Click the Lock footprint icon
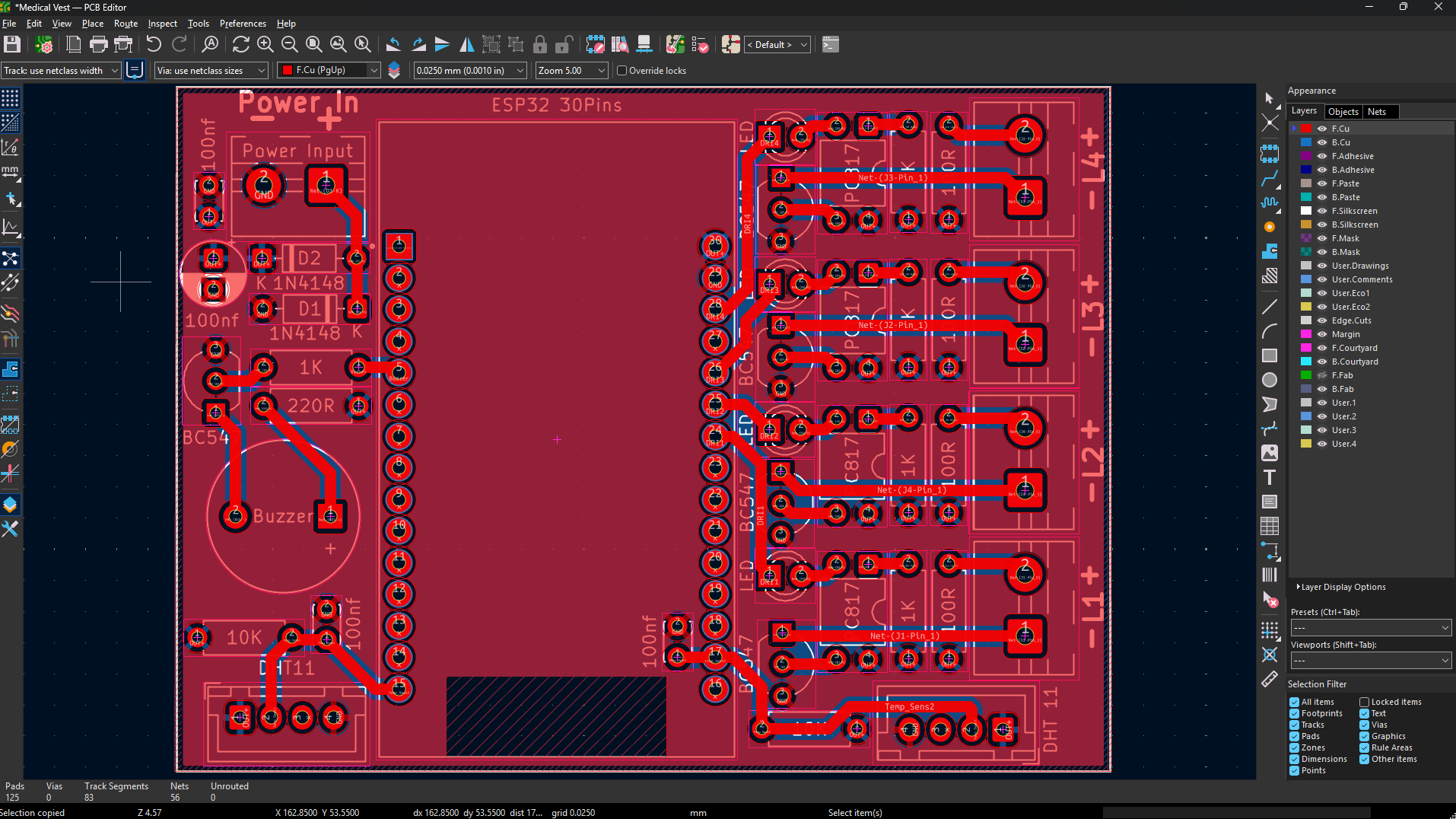The image size is (1456, 819). click(x=540, y=45)
